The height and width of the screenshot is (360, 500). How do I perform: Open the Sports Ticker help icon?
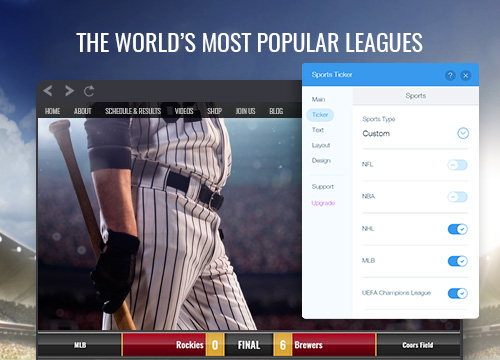(450, 75)
